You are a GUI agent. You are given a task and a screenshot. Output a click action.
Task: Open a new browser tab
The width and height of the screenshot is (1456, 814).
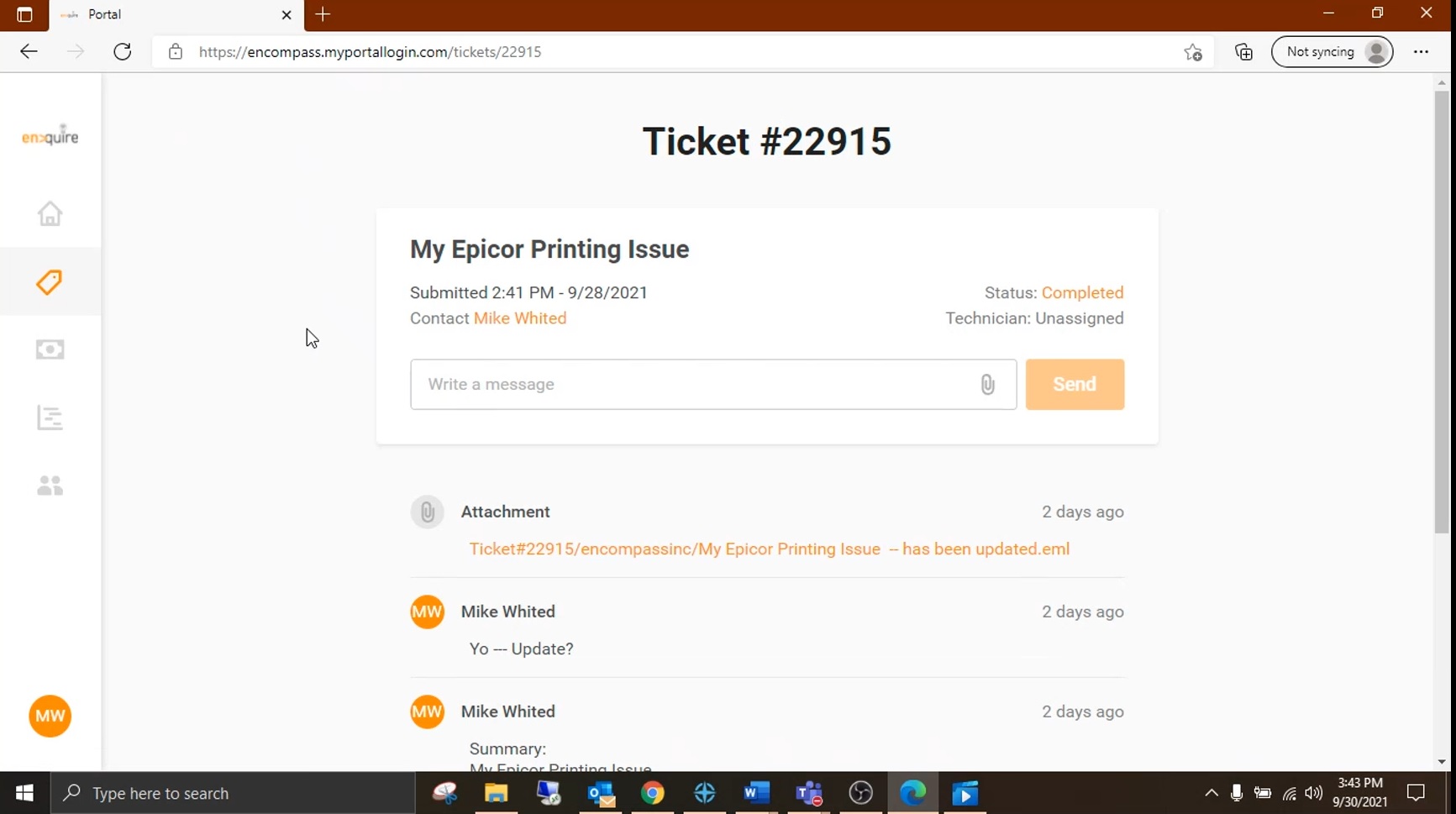(x=323, y=14)
